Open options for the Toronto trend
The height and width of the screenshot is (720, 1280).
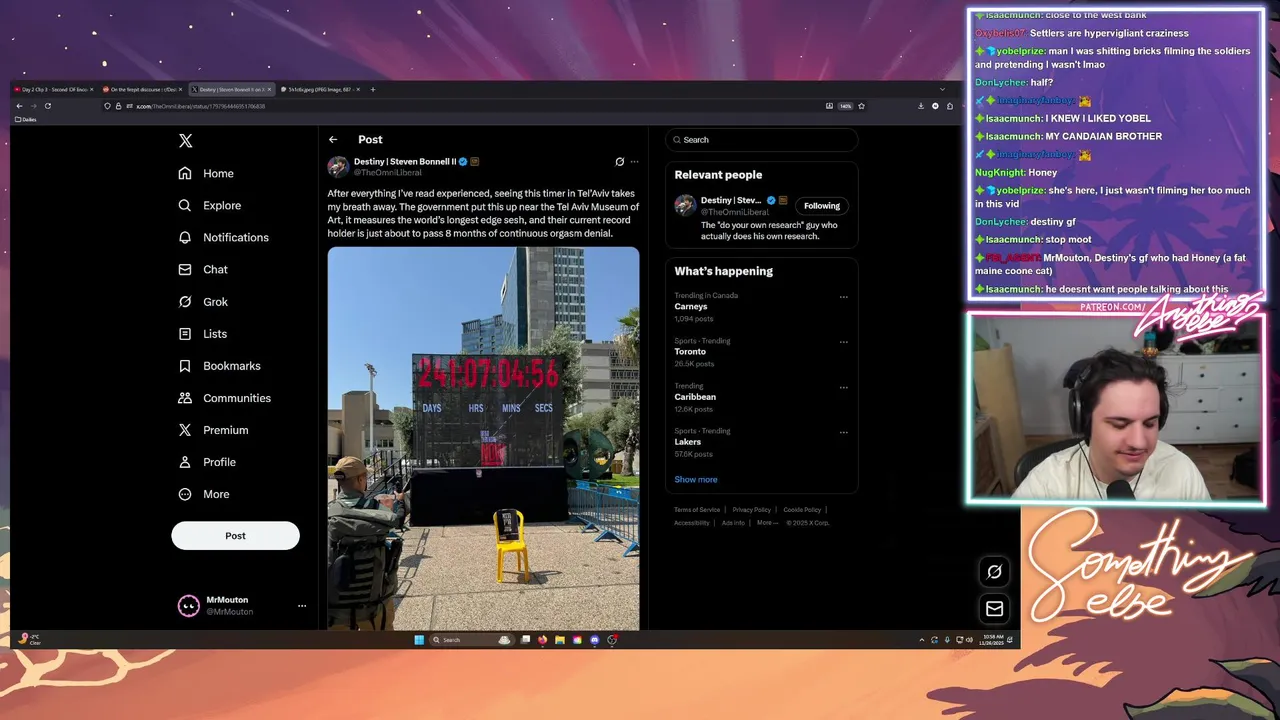point(844,342)
